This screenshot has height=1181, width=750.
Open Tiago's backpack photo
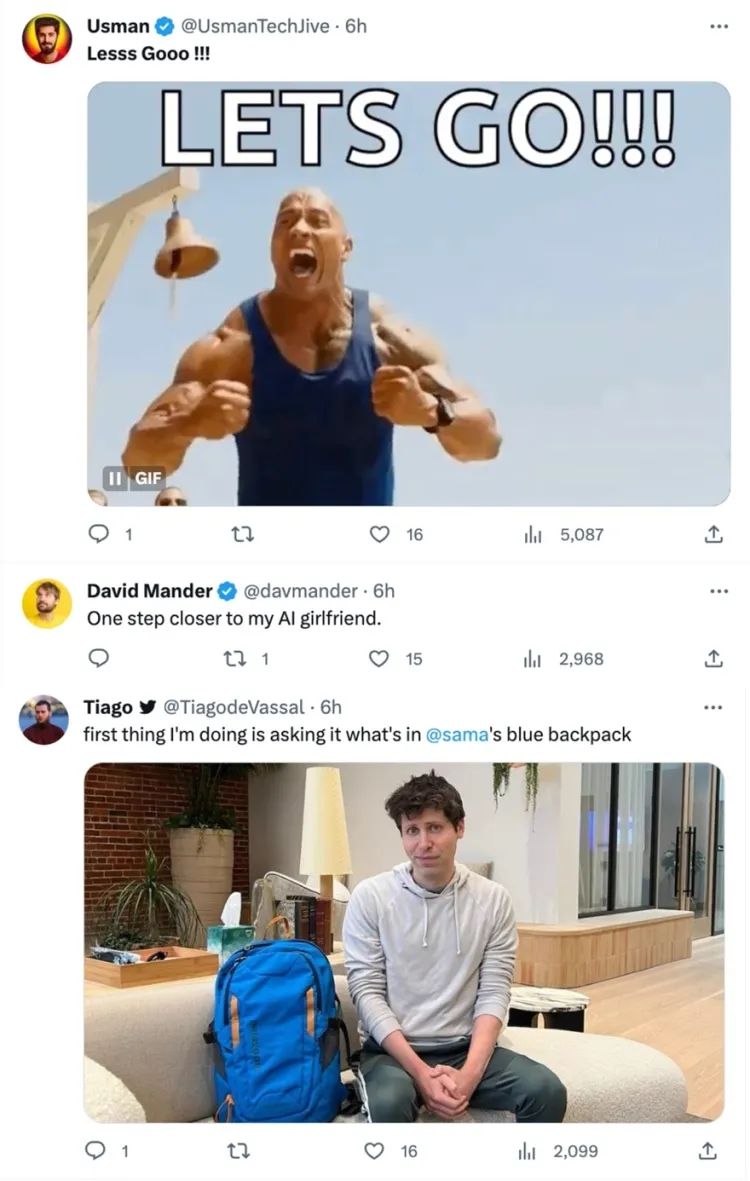(404, 941)
